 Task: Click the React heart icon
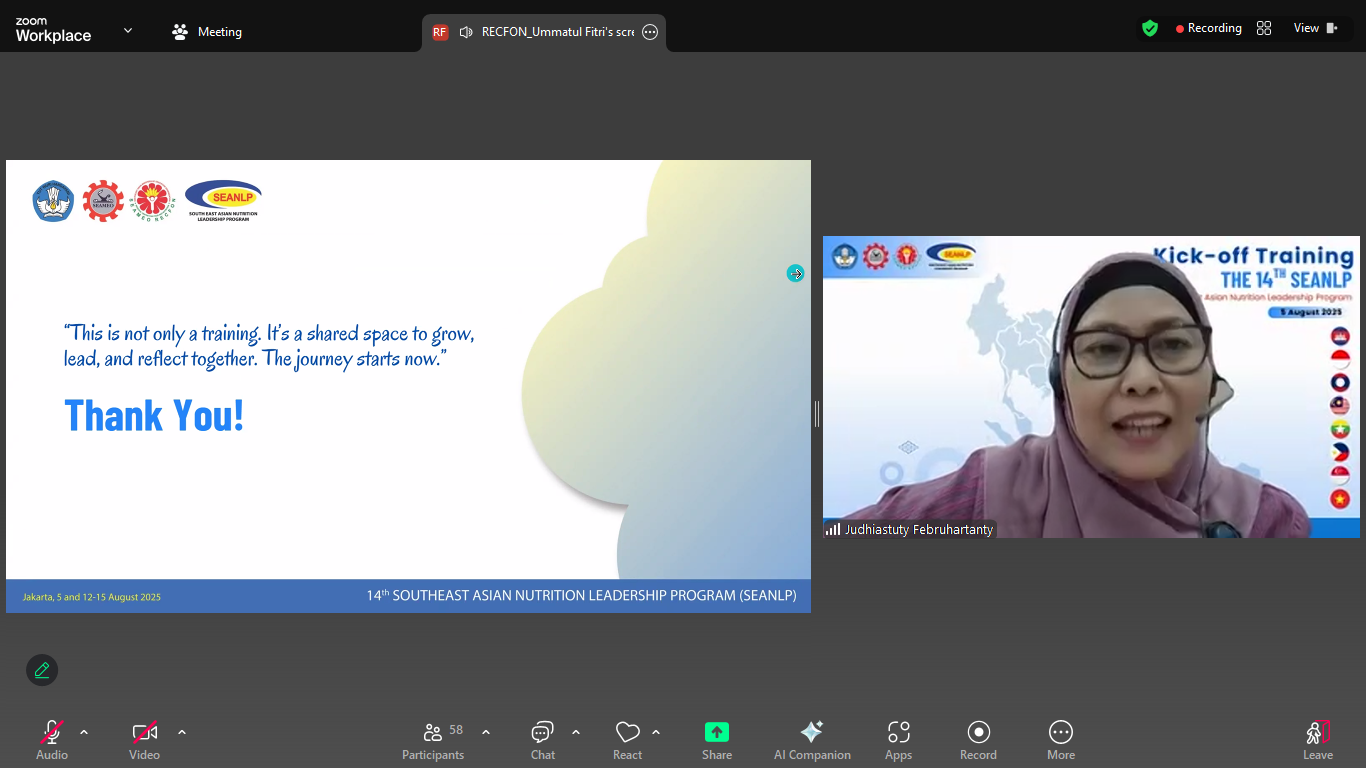pyautogui.click(x=627, y=732)
